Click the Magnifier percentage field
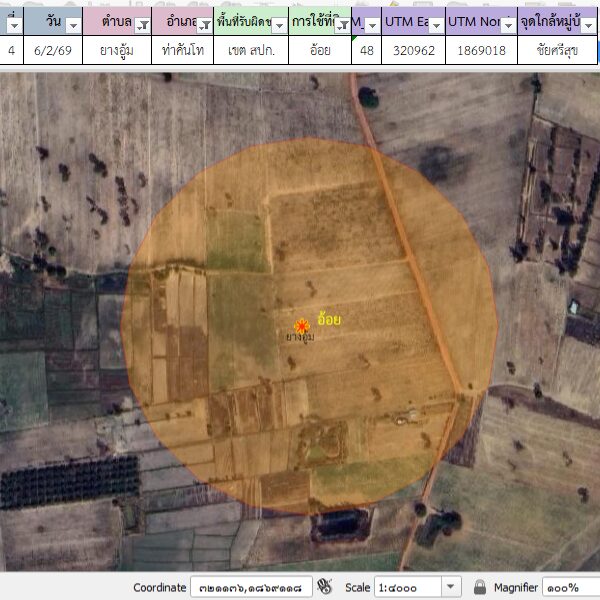The height and width of the screenshot is (600, 600). tap(572, 587)
